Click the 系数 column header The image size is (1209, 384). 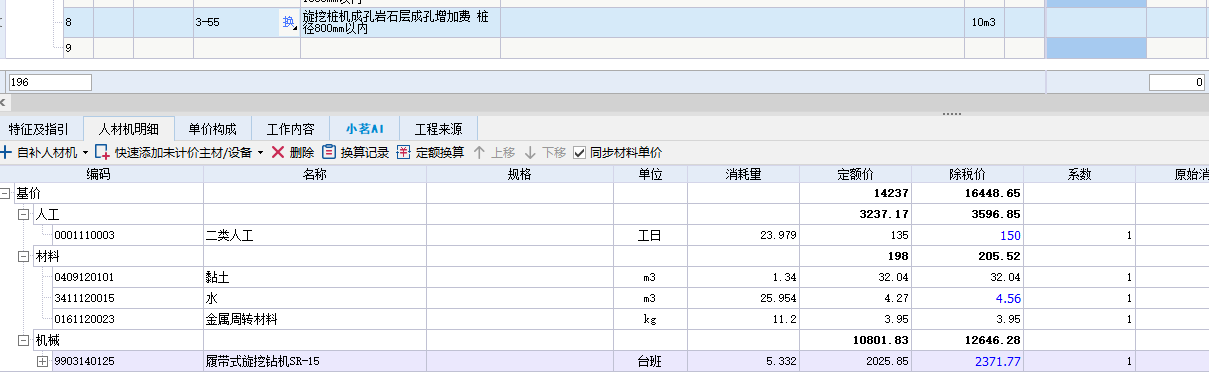point(1079,173)
